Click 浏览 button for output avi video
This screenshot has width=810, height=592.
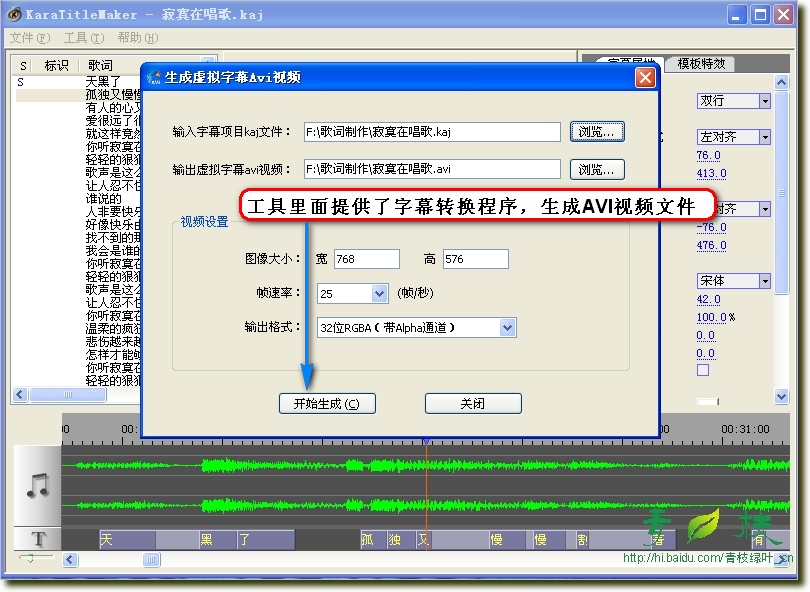597,169
